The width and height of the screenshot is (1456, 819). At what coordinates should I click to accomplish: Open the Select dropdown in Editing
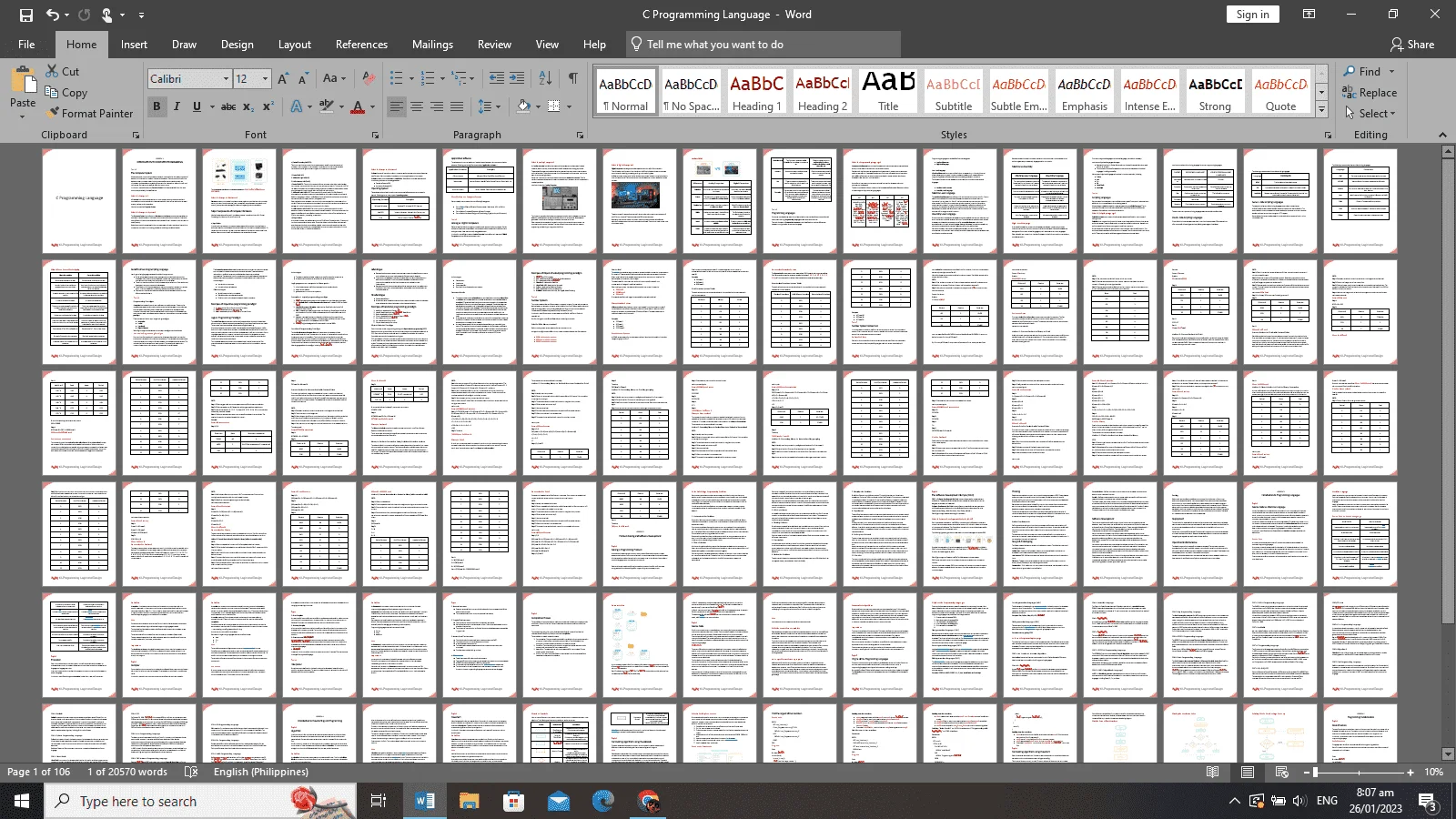click(1370, 114)
